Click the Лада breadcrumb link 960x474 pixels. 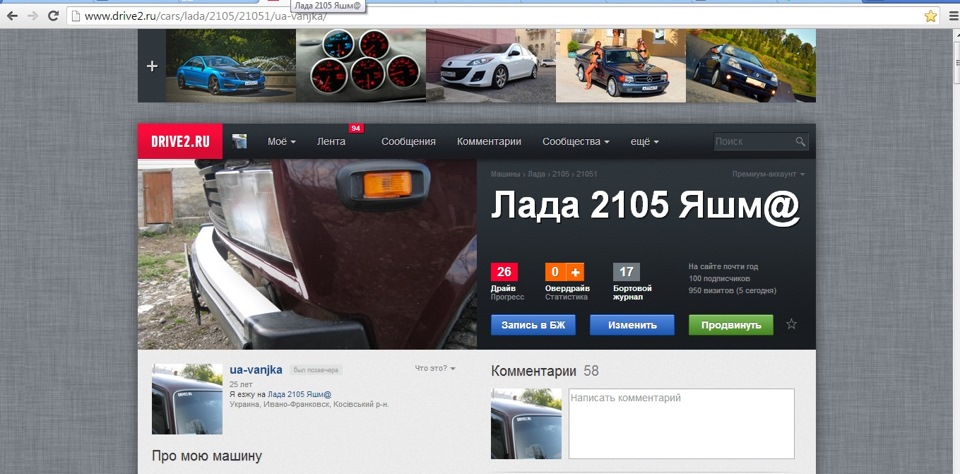(x=536, y=174)
